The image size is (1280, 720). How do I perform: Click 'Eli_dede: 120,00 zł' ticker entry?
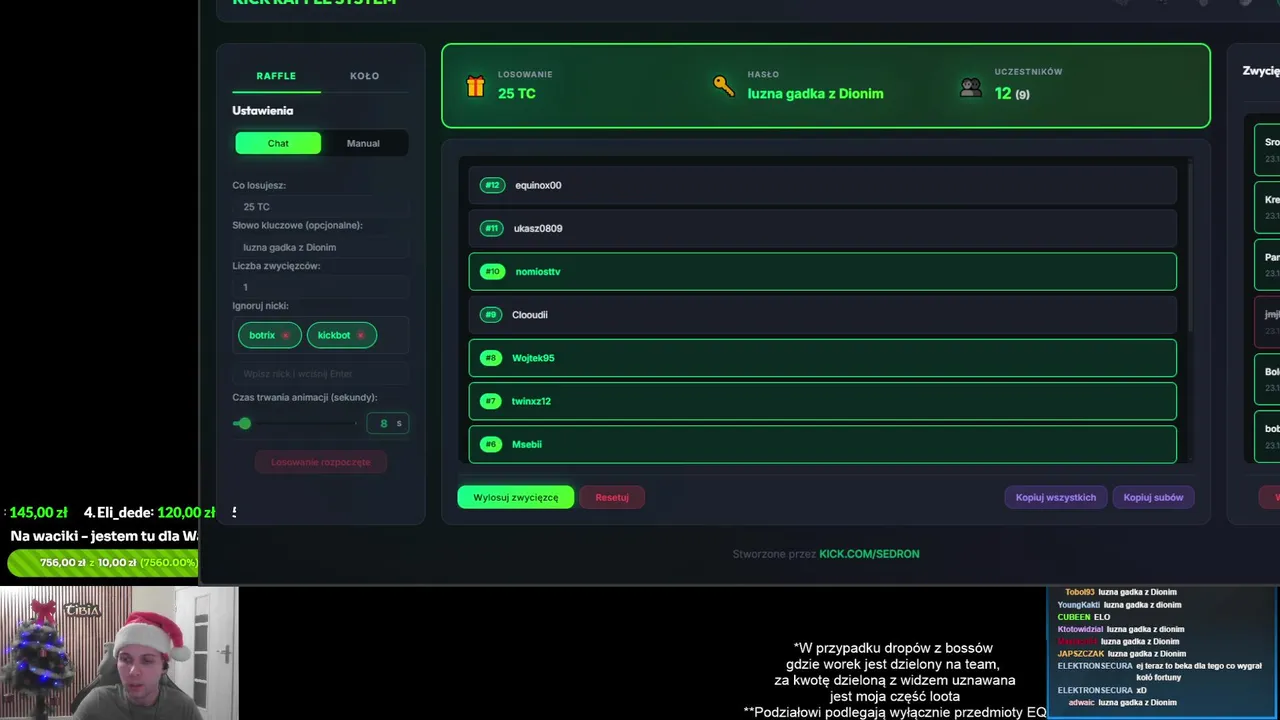click(x=150, y=512)
